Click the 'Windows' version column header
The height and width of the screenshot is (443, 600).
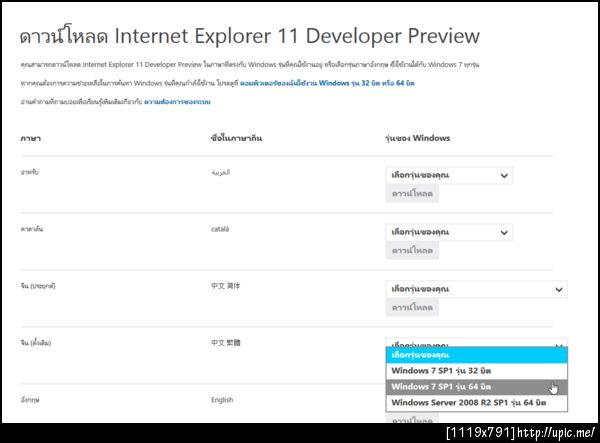pos(417,138)
